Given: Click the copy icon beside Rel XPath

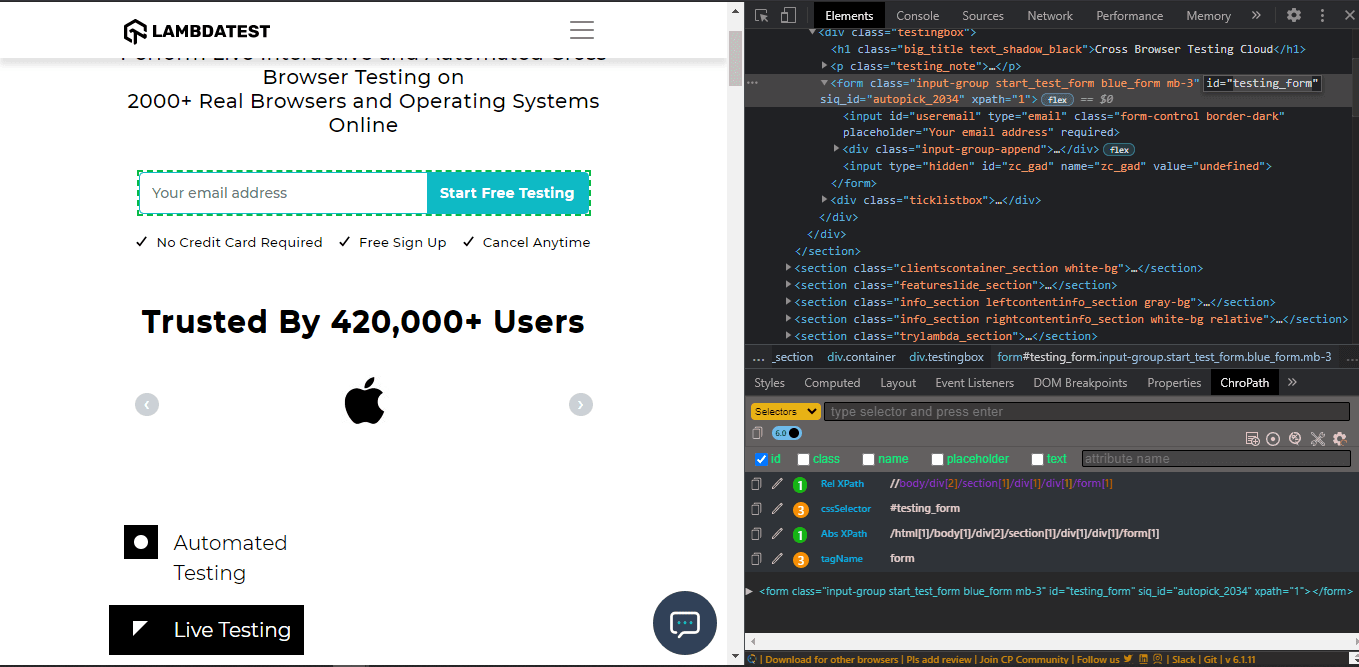Looking at the screenshot, I should coord(756,483).
